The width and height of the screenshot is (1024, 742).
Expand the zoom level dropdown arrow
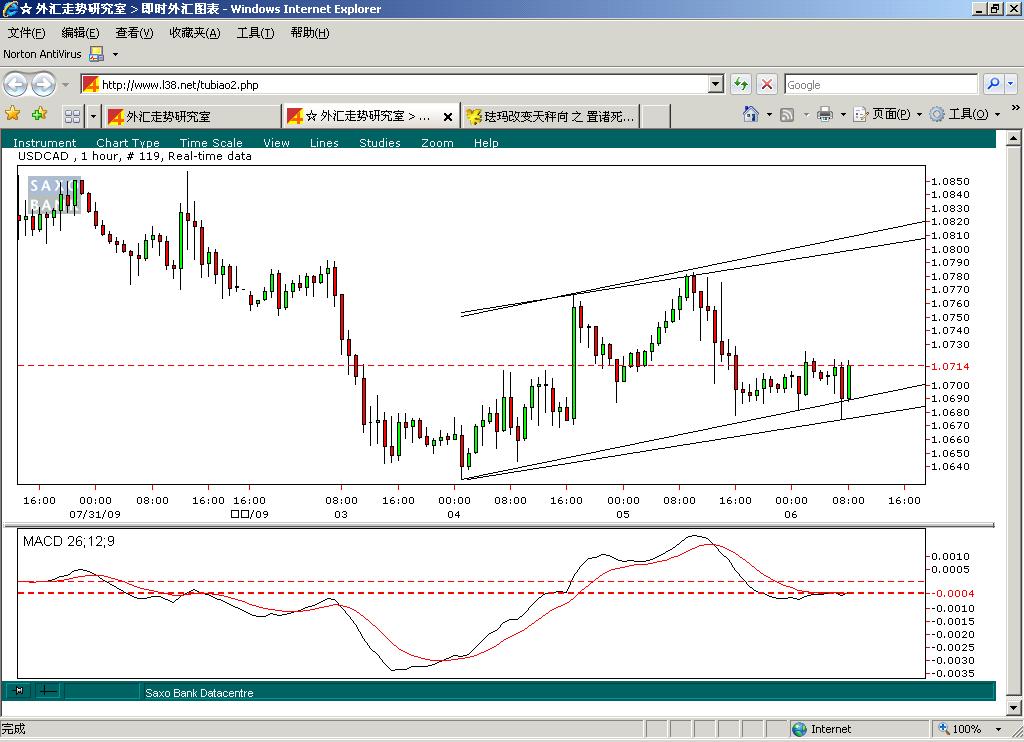tap(998, 729)
